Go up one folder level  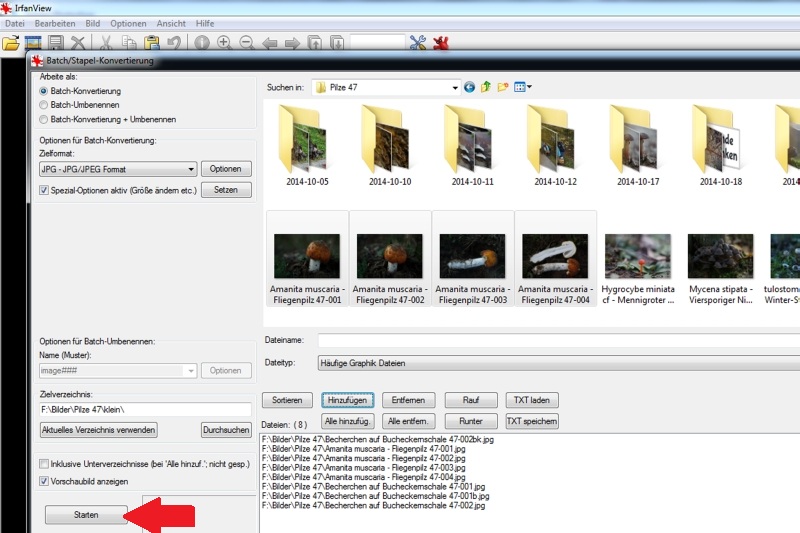(x=486, y=87)
